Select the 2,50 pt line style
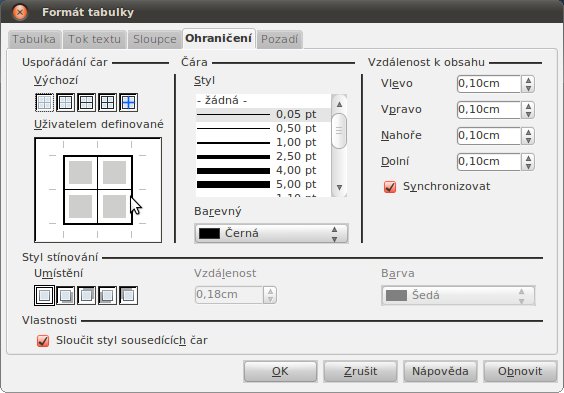 tap(263, 157)
